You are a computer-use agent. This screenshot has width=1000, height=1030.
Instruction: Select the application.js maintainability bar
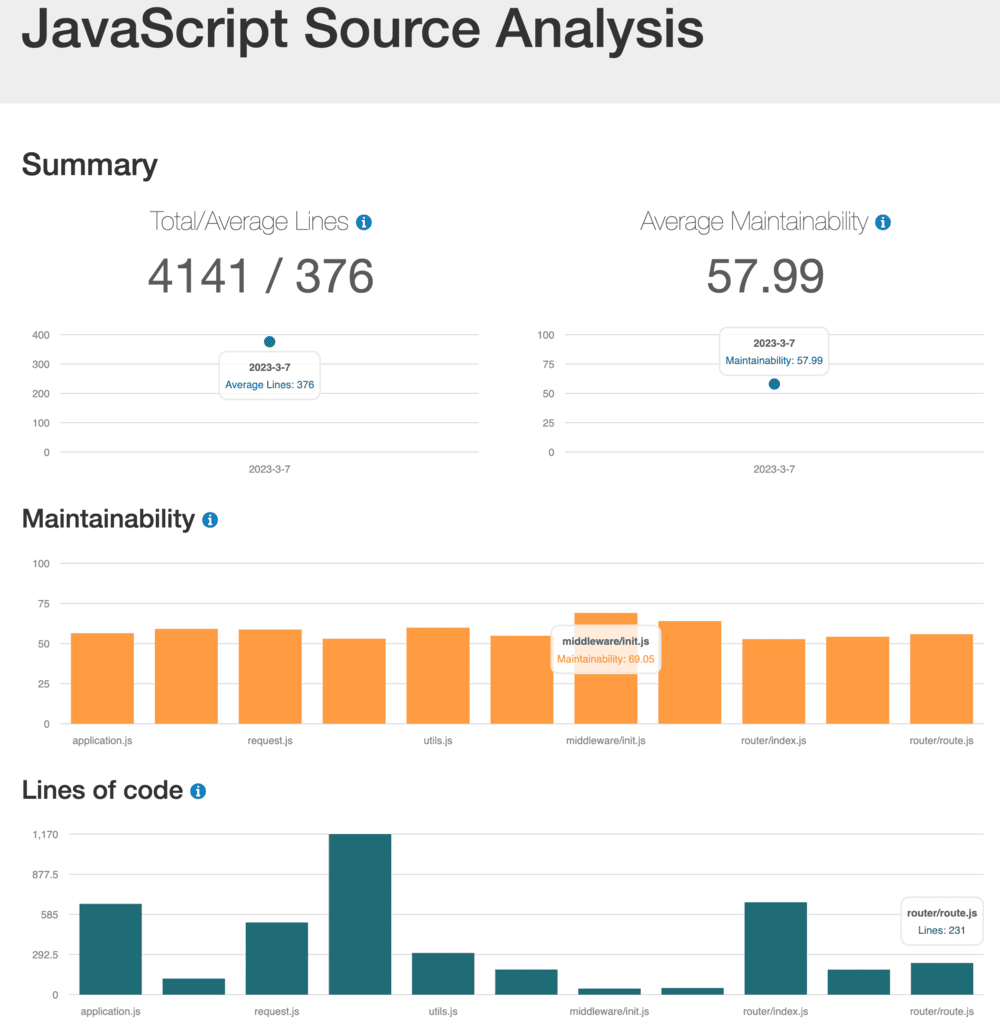pyautogui.click(x=102, y=680)
